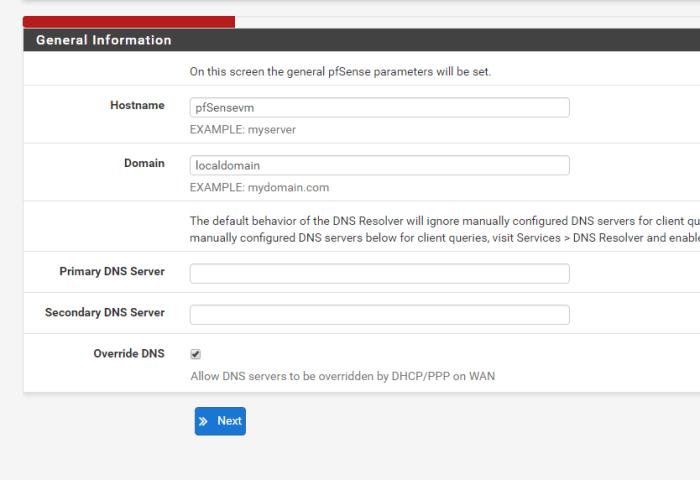
Task: Click into the Domain field with localdomain
Action: [x=379, y=165]
